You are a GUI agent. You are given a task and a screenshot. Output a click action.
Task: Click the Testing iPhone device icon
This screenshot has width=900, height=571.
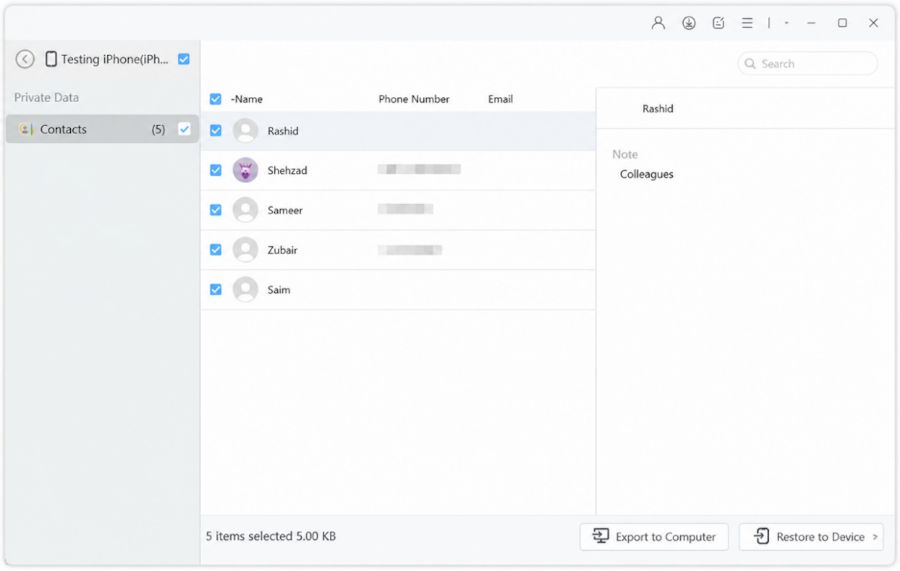[x=51, y=59]
